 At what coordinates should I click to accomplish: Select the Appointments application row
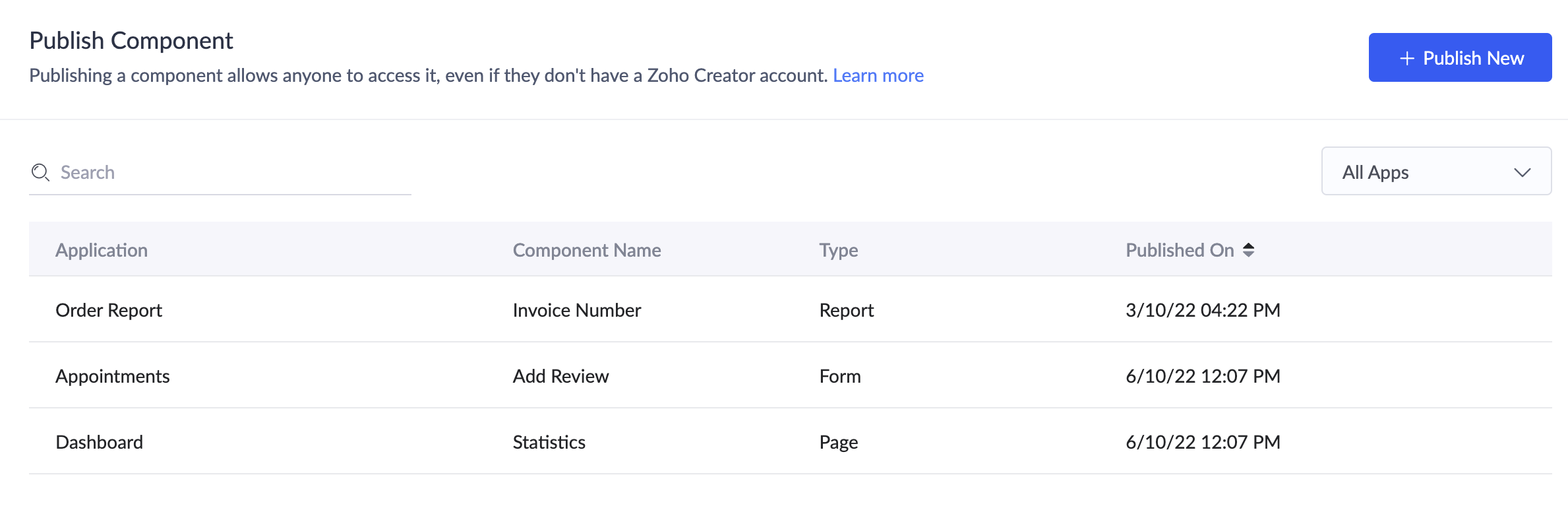point(113,376)
